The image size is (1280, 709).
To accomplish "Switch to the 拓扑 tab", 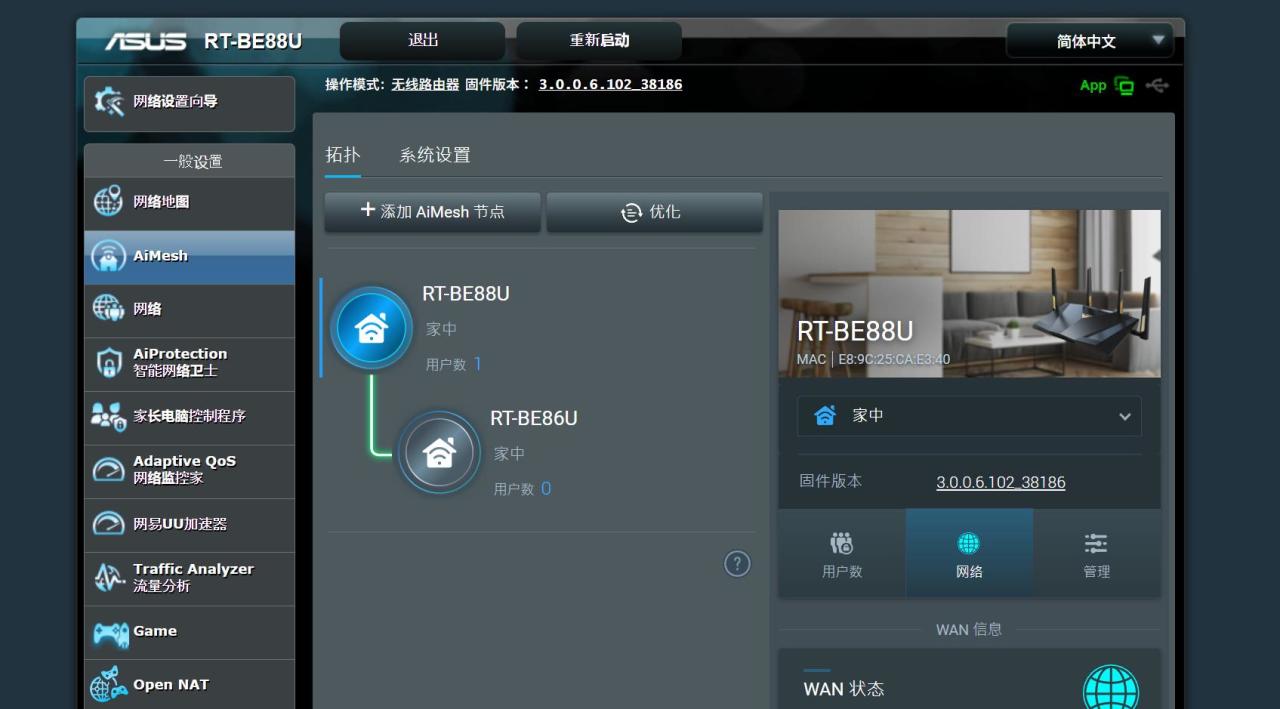I will tap(343, 155).
